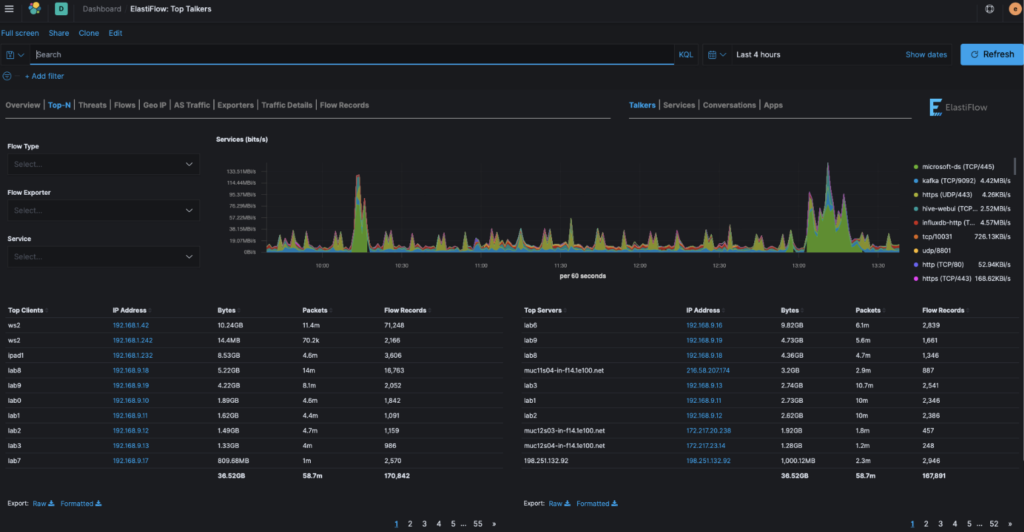Click influxdb-http legend color dot
This screenshot has height=532, width=1024.
[x=916, y=223]
